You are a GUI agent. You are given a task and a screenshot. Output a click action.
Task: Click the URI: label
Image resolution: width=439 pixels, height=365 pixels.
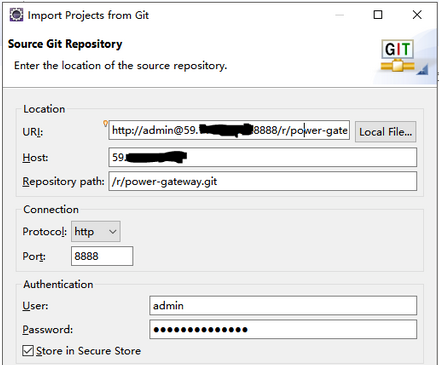(x=33, y=132)
